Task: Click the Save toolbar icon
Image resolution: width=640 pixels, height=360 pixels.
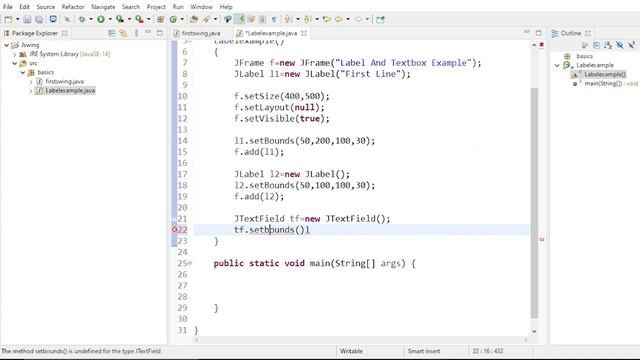Action: 27,19
